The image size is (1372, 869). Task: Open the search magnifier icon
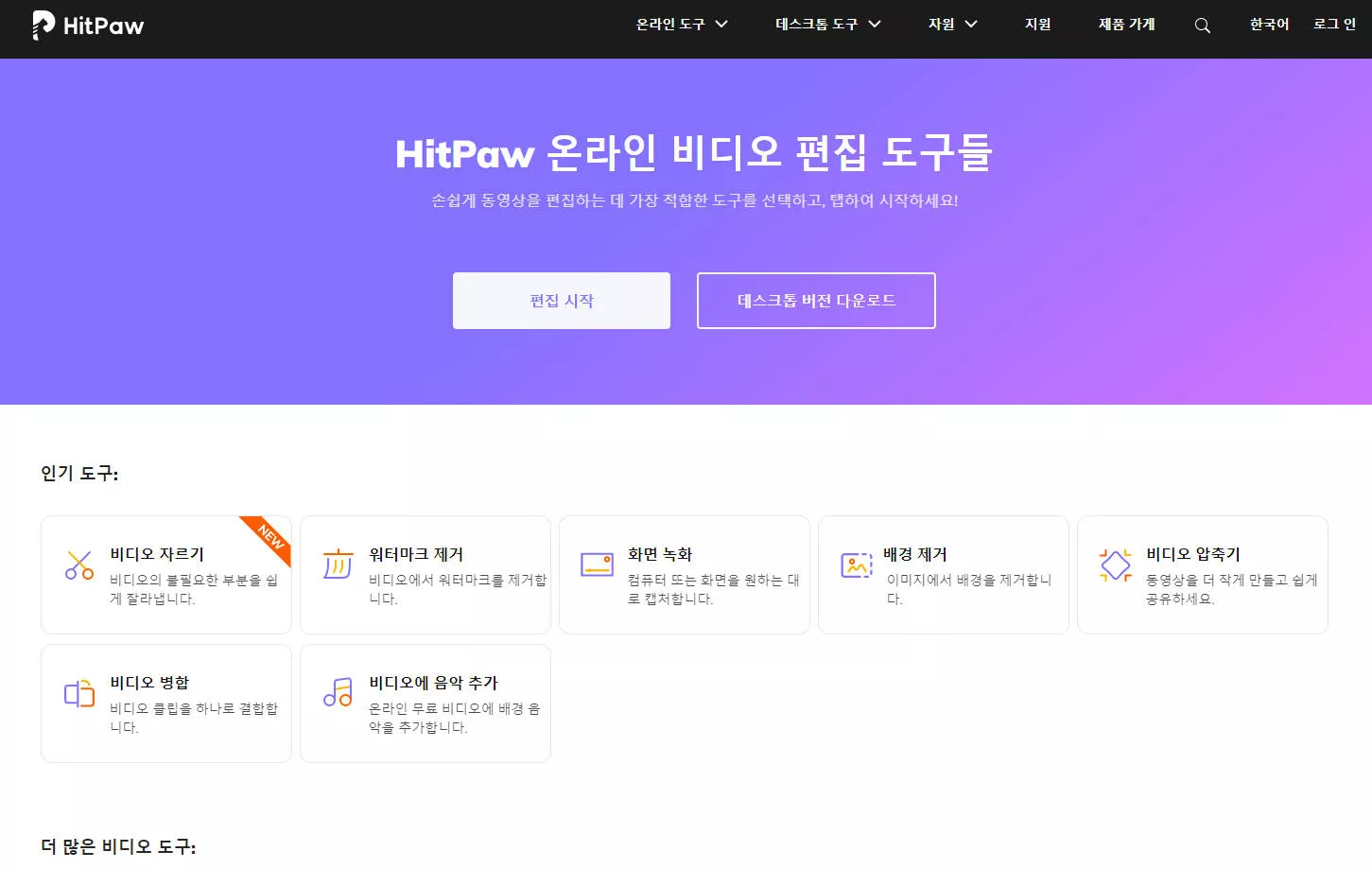pos(1203,26)
